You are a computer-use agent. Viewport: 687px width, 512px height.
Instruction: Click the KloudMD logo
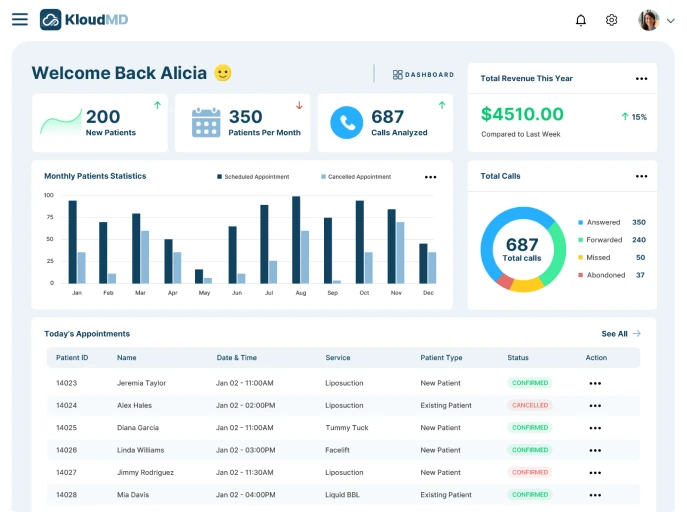click(x=84, y=20)
